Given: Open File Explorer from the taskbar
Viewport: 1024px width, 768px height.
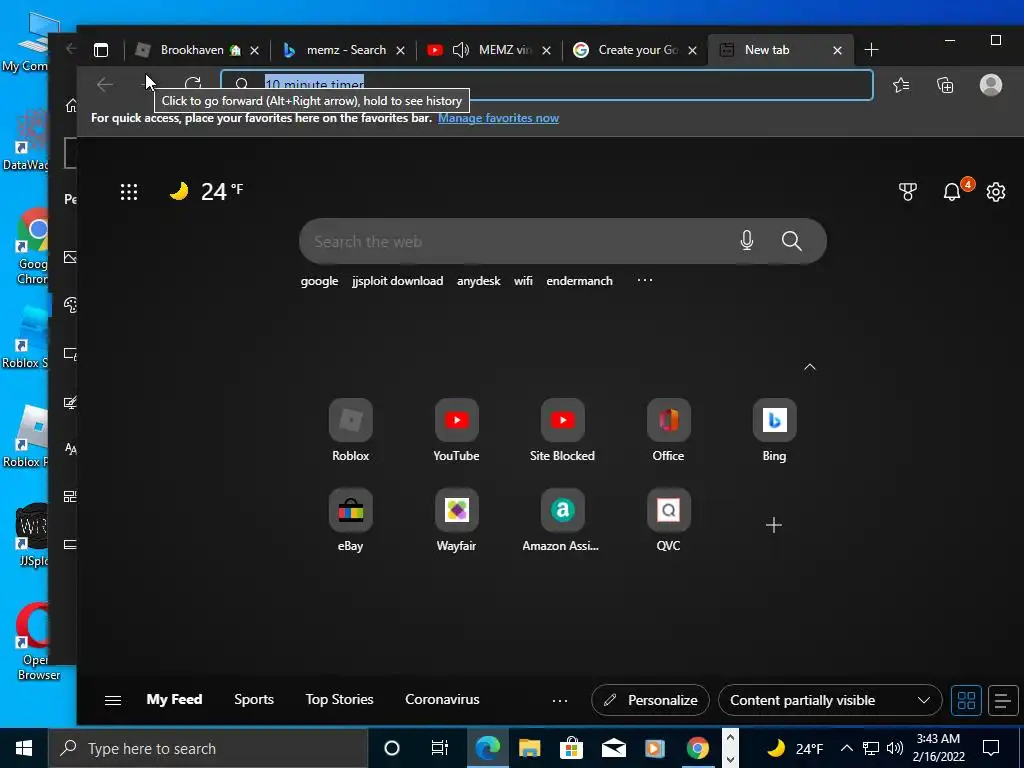Looking at the screenshot, I should 529,748.
